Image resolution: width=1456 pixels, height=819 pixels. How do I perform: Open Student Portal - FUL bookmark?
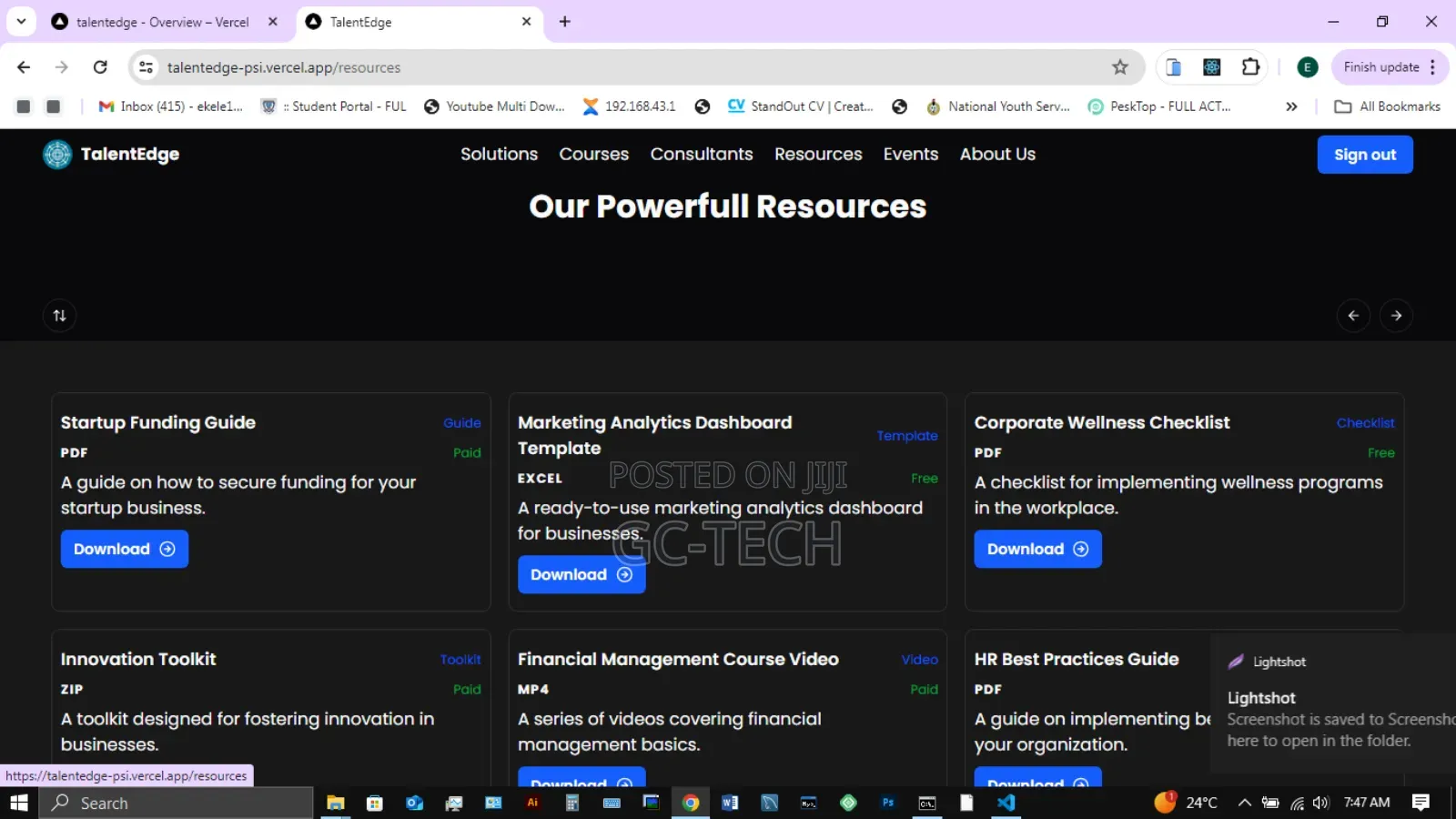click(x=334, y=106)
